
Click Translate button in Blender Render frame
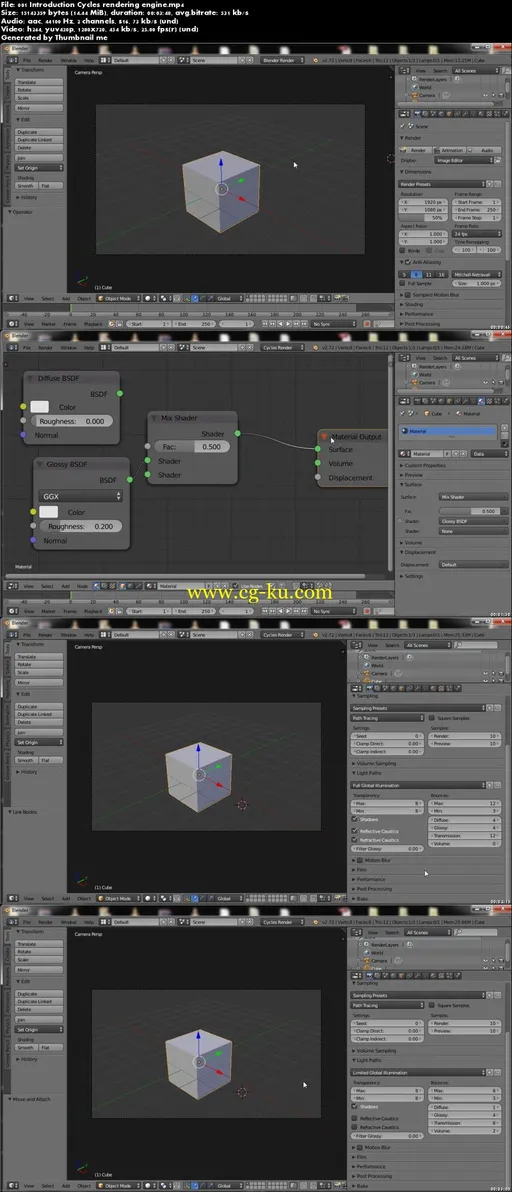click(x=39, y=81)
